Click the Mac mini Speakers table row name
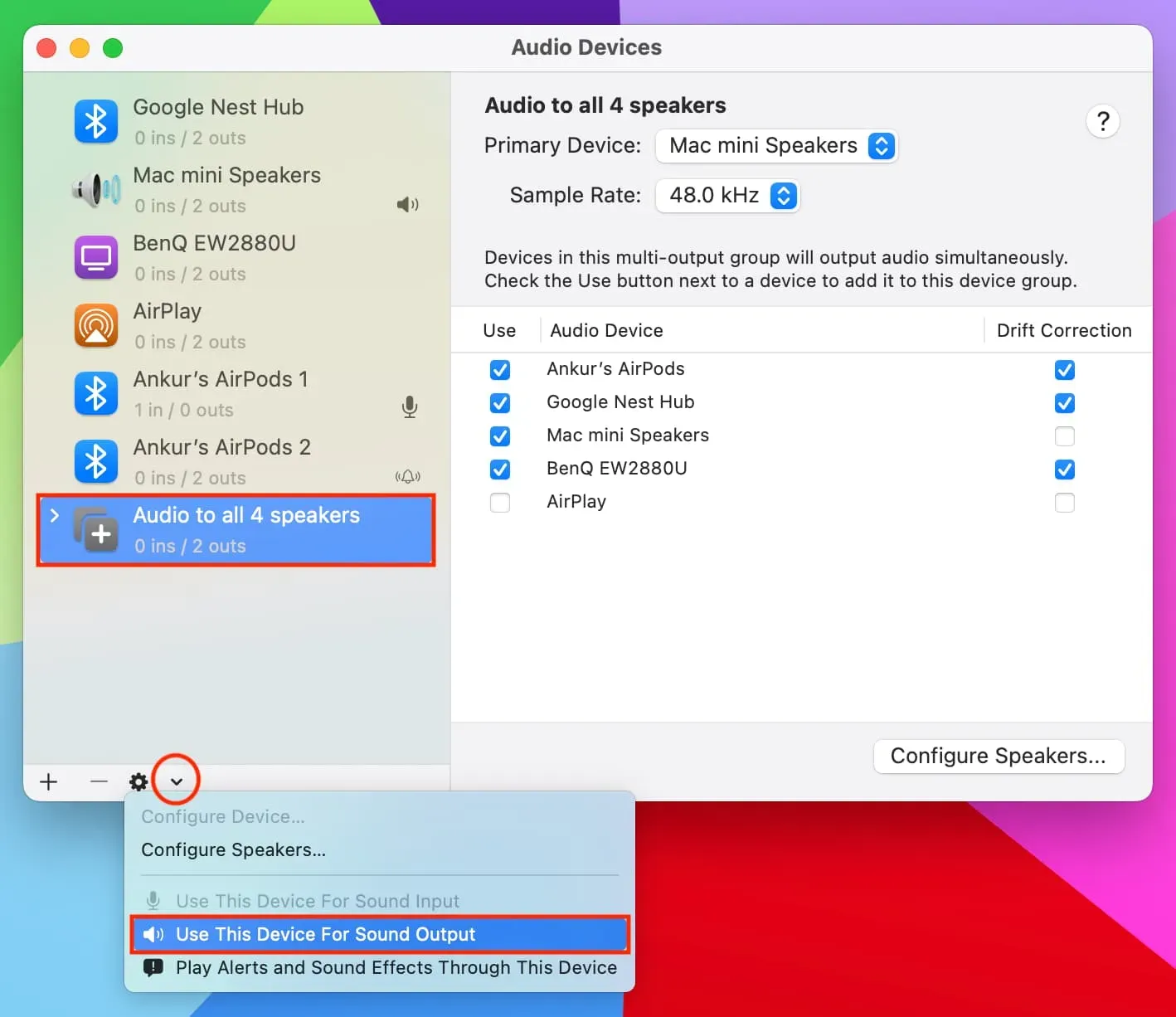Viewport: 1176px width, 1017px height. [628, 436]
